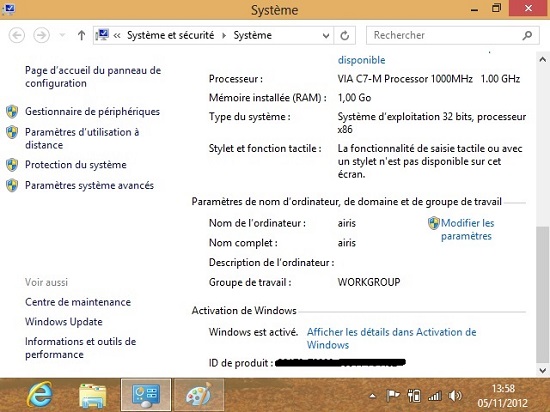Expand the hidden breadcrumb path chevrons
The image size is (550, 412).
point(117,35)
